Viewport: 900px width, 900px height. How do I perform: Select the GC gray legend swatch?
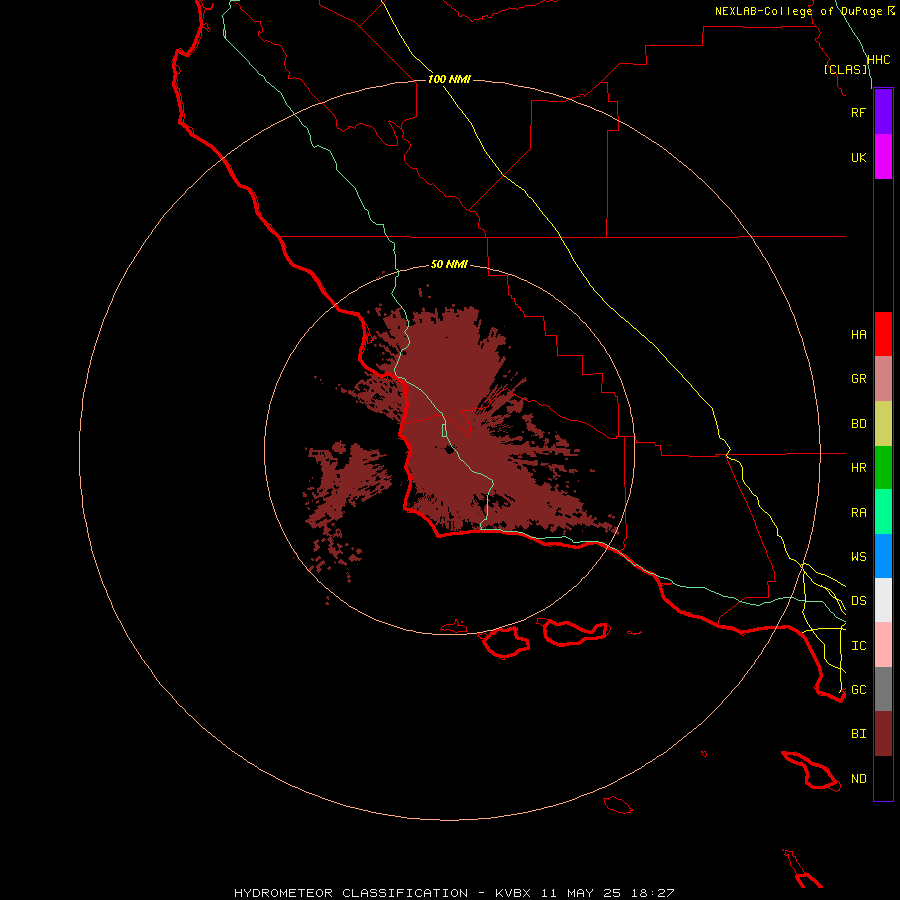click(883, 689)
